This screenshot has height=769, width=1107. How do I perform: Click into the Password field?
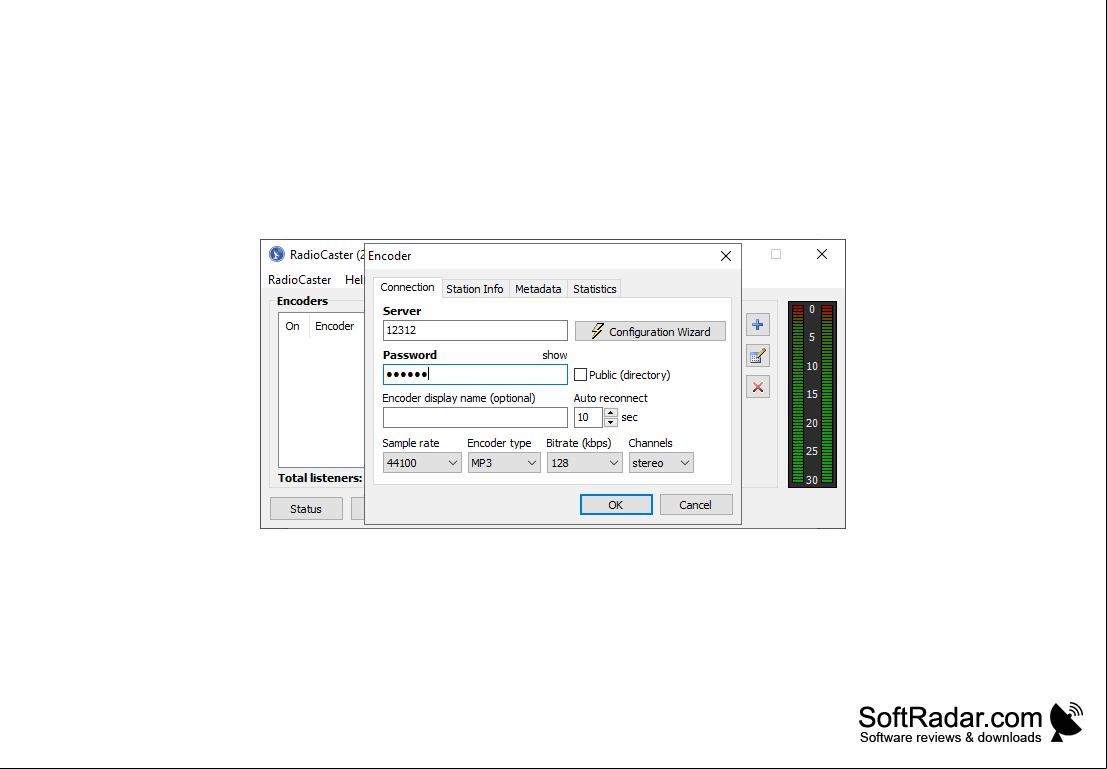[x=475, y=374]
